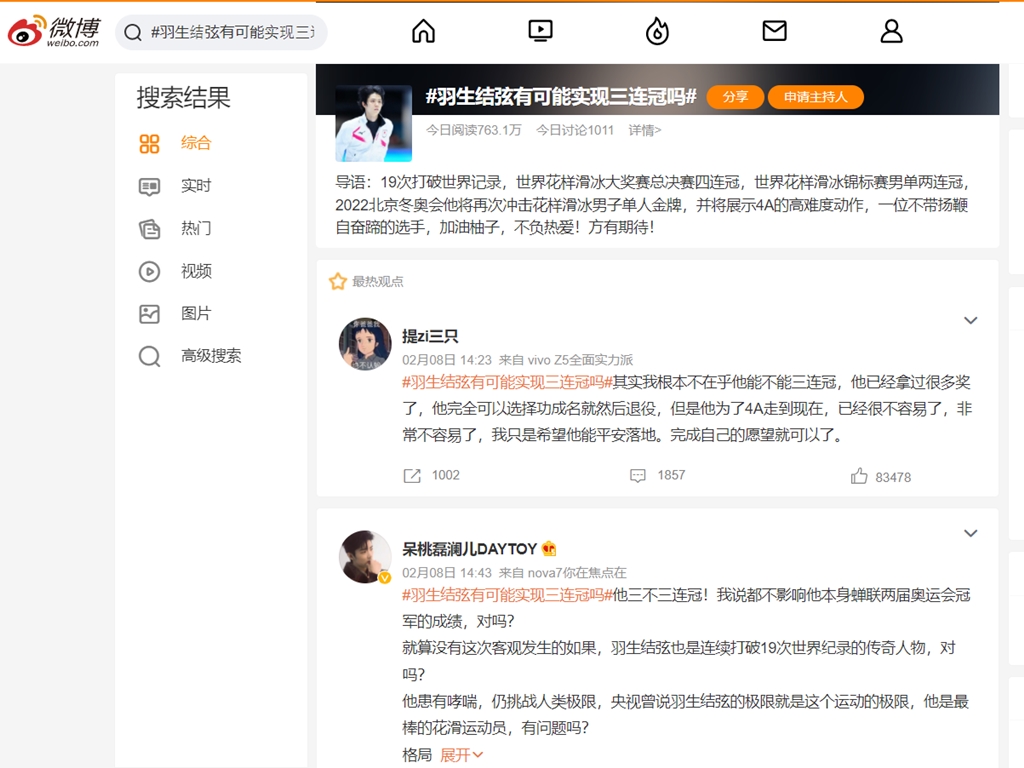This screenshot has width=1024, height=768.
Task: Expand options chevron on 呆桃磊澜儿DAYTOY post
Action: (x=970, y=534)
